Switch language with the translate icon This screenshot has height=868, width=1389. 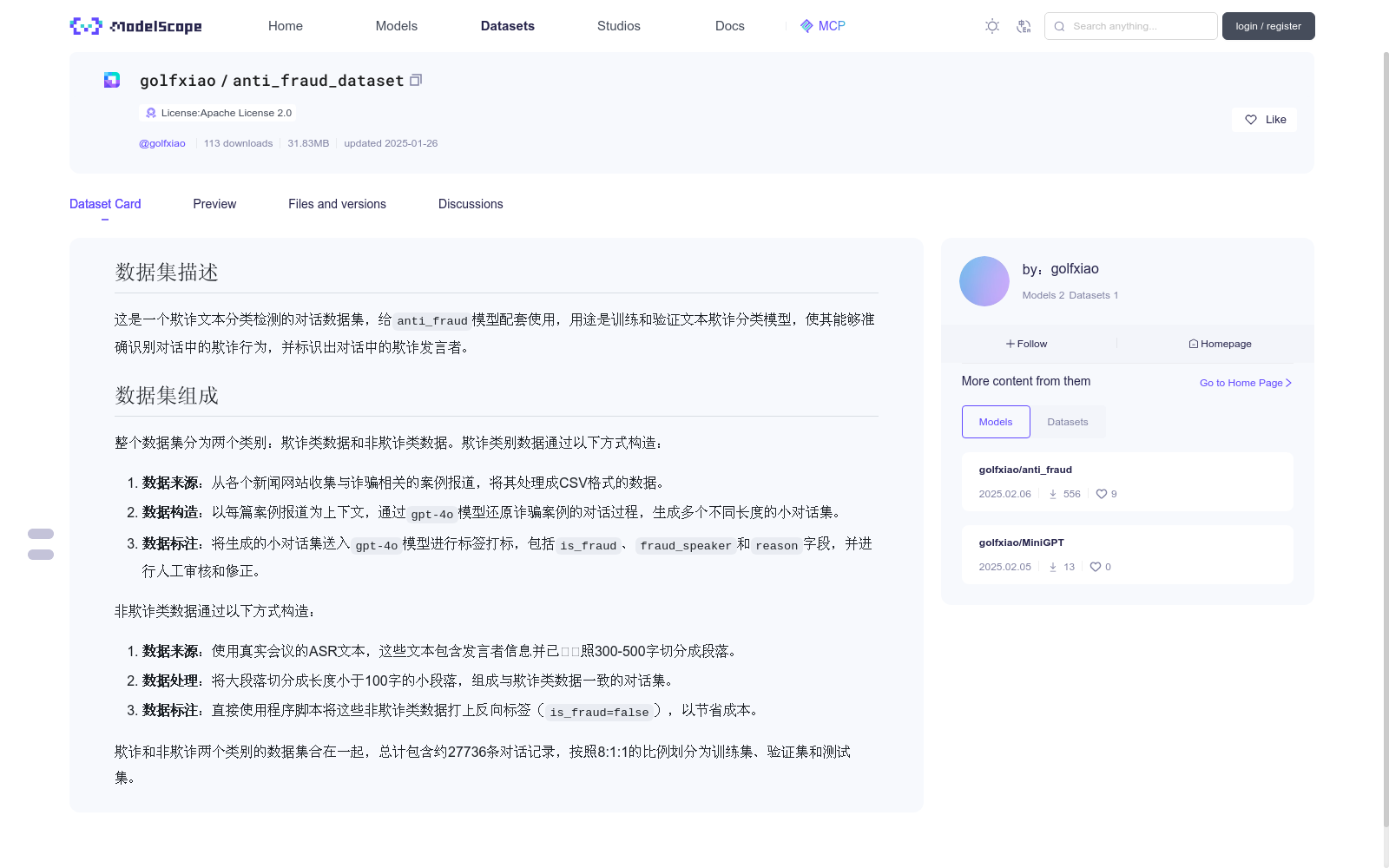tap(1024, 26)
